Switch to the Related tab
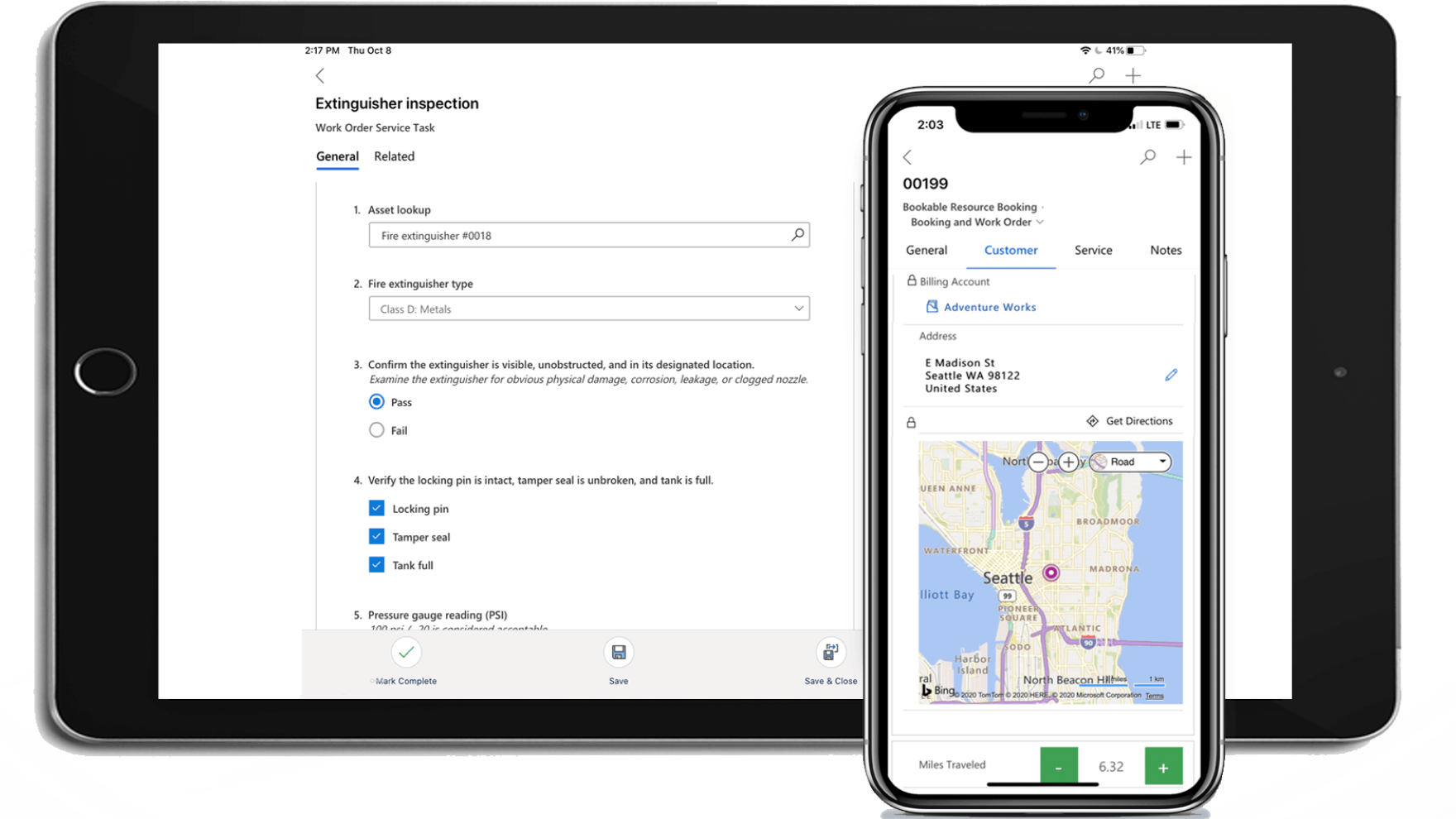 (395, 156)
